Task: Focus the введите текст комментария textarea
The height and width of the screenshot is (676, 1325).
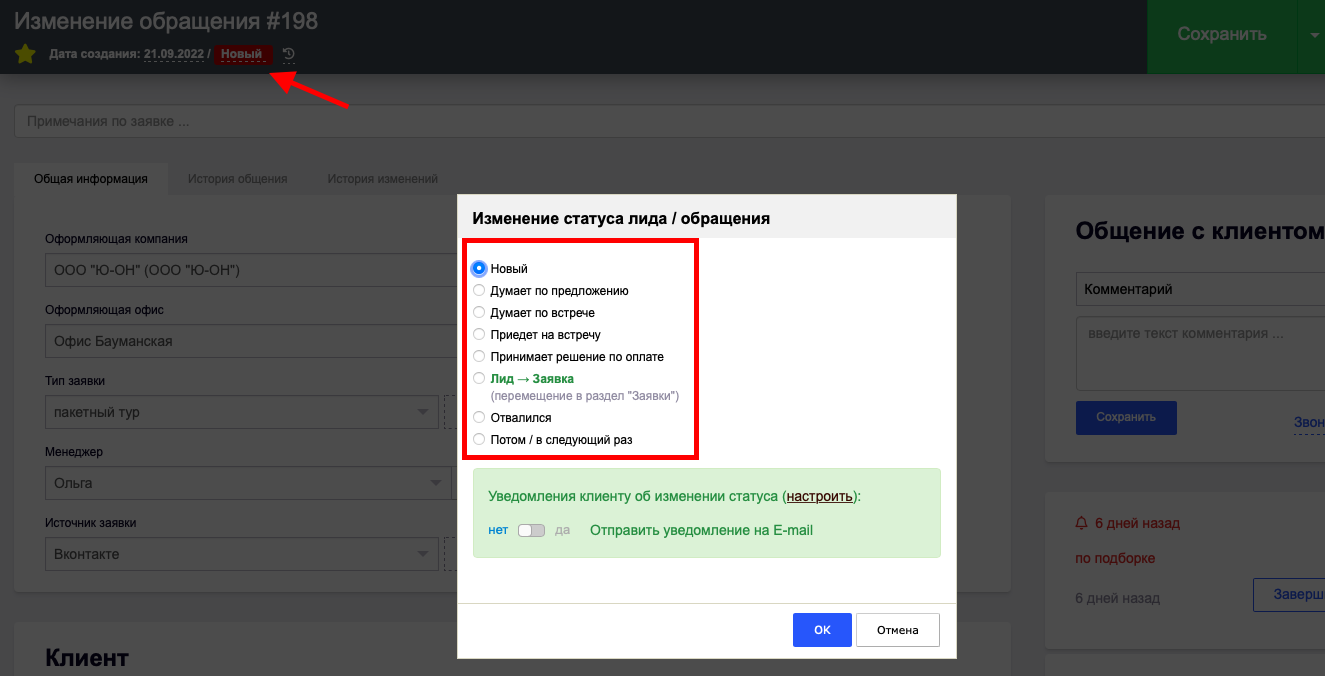Action: click(x=1200, y=353)
